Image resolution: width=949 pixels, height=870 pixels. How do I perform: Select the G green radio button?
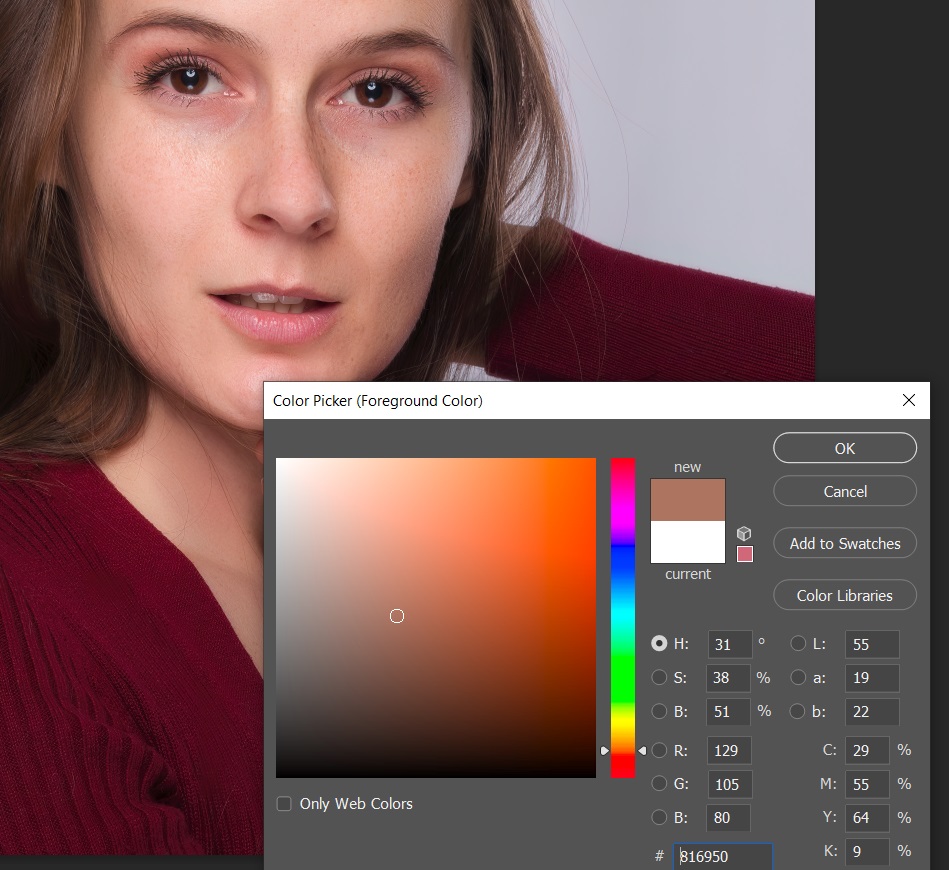click(x=659, y=784)
